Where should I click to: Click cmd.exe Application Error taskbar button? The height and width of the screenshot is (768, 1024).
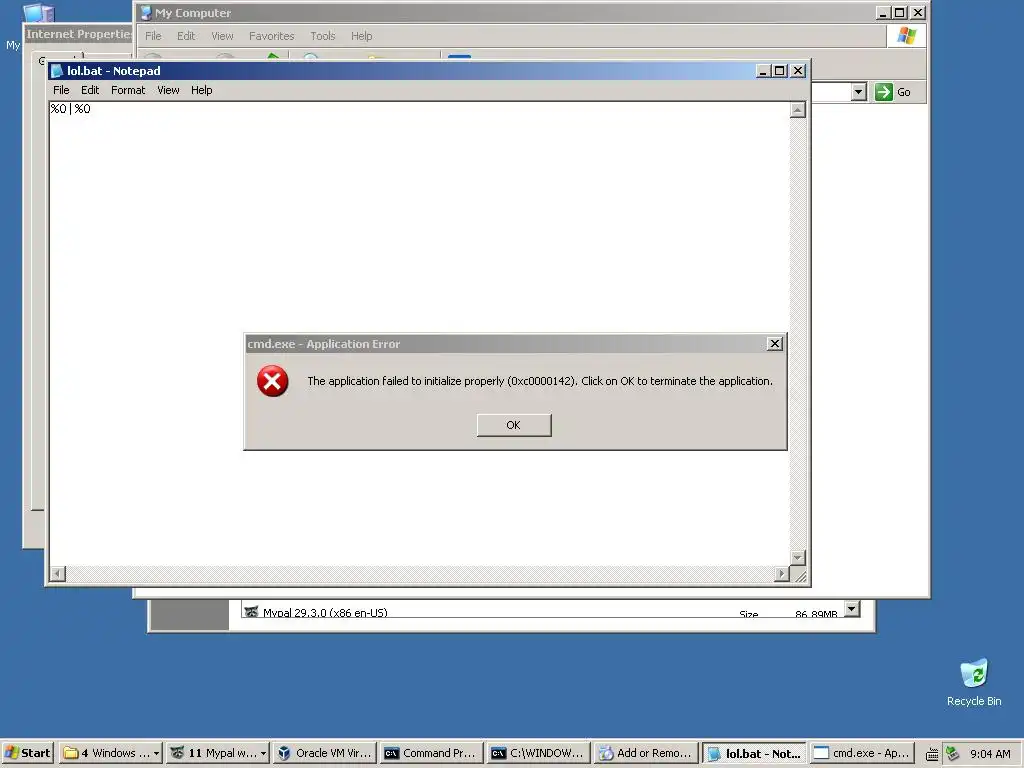coord(860,753)
